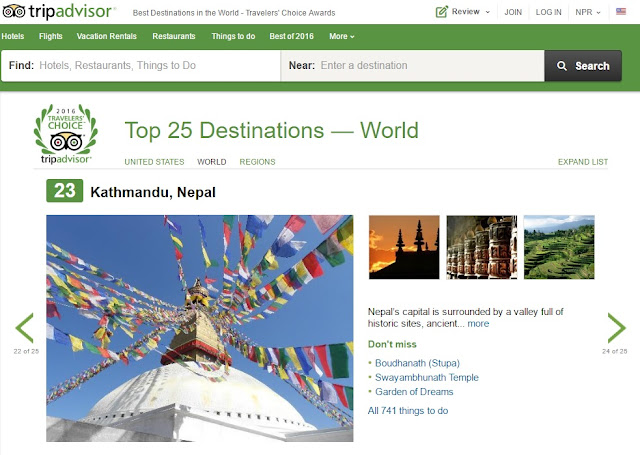Click the Best Destinations in the World tagline
Image resolution: width=640 pixels, height=455 pixels.
coord(234,13)
